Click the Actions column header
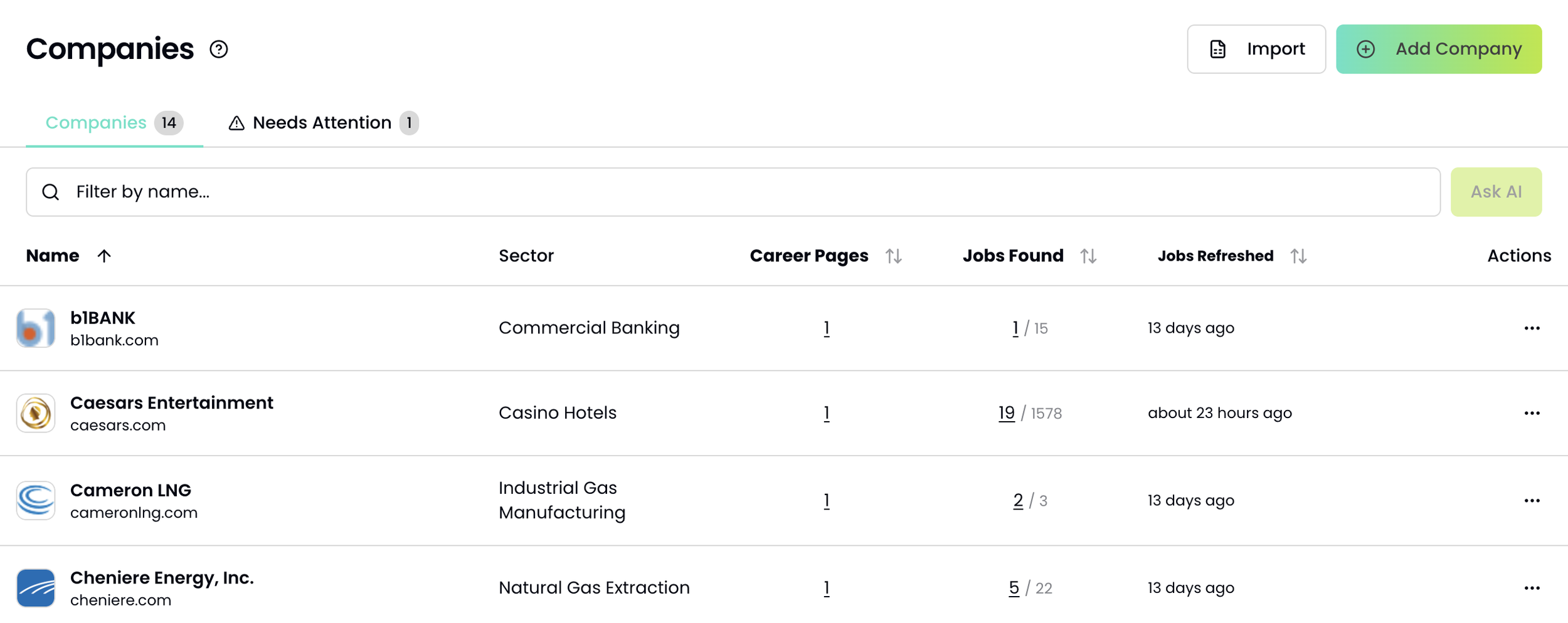The width and height of the screenshot is (1568, 623). [x=1519, y=256]
